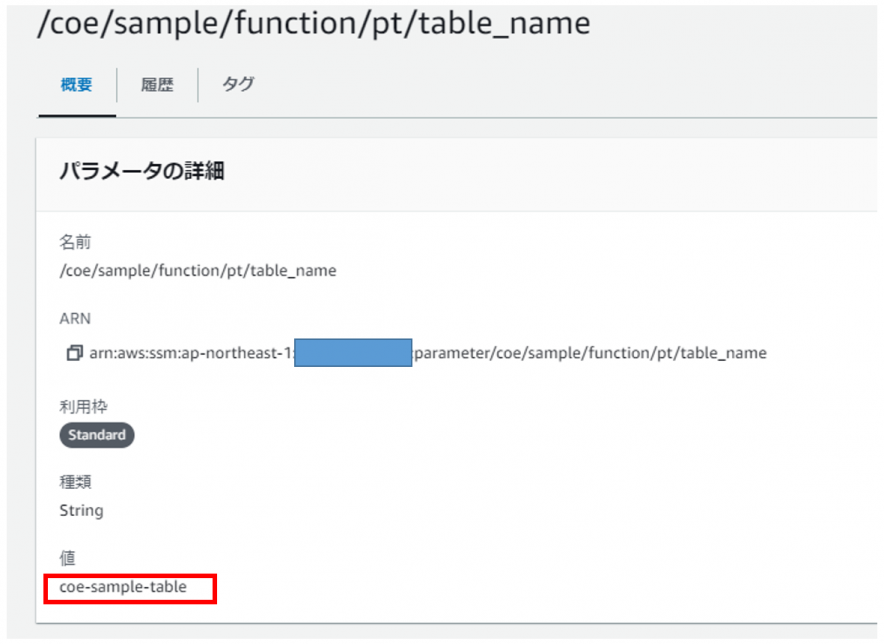Click the divider between 履歴 and タグ
884x644 pixels.
197,85
